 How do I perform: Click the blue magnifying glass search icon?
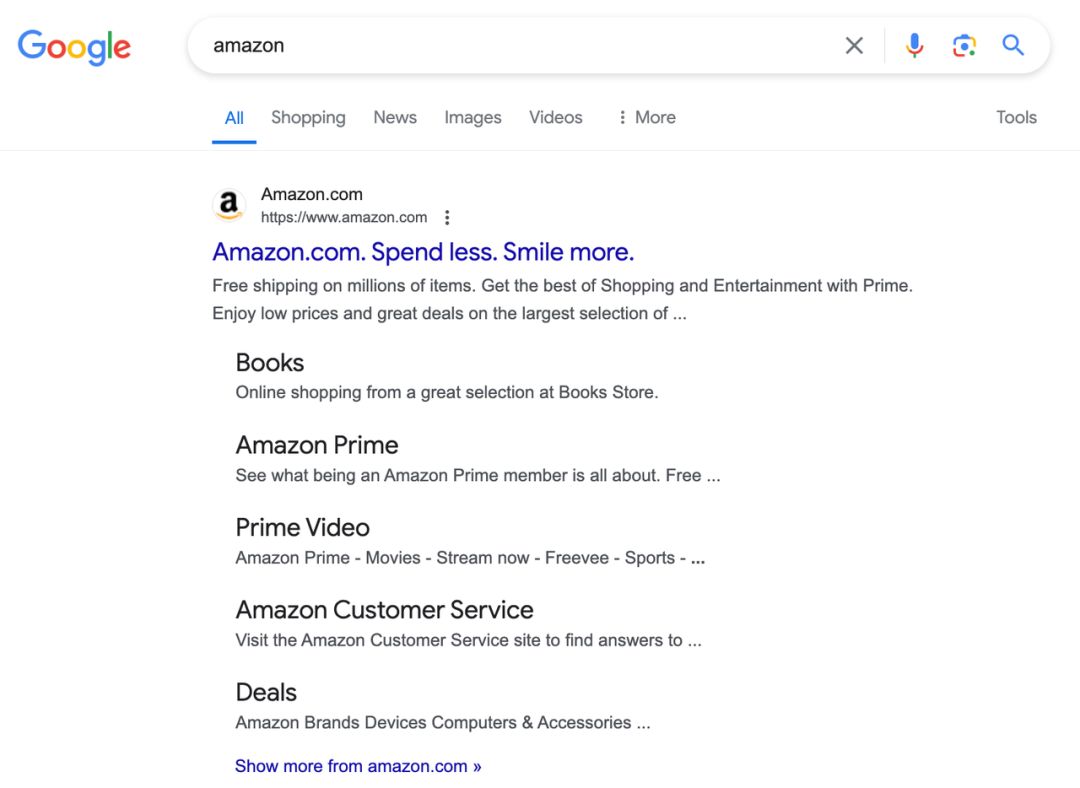[x=1013, y=45]
